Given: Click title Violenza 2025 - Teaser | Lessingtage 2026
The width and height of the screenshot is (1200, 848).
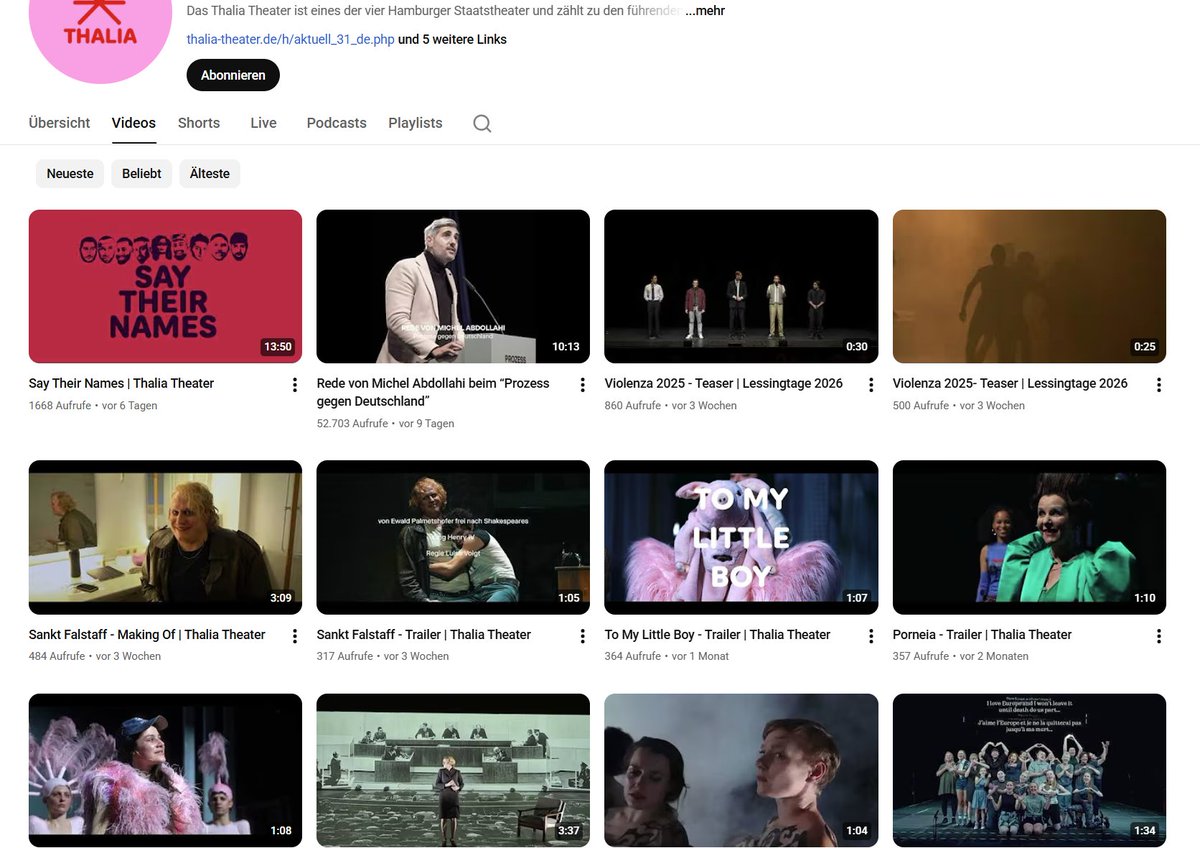Looking at the screenshot, I should (x=723, y=383).
